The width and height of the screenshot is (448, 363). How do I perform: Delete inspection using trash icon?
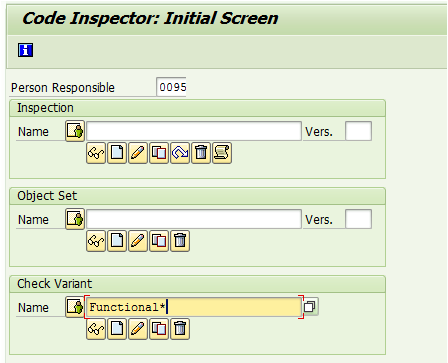click(201, 153)
